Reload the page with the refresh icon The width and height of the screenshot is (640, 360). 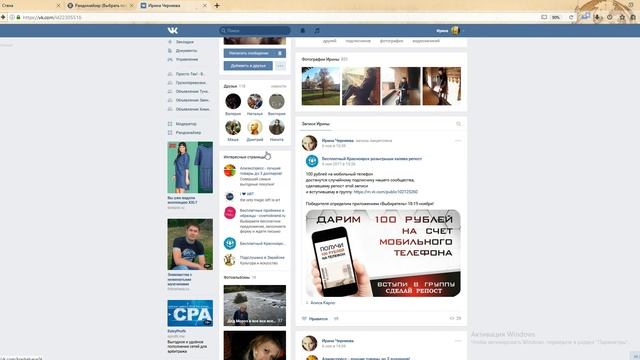(571, 18)
